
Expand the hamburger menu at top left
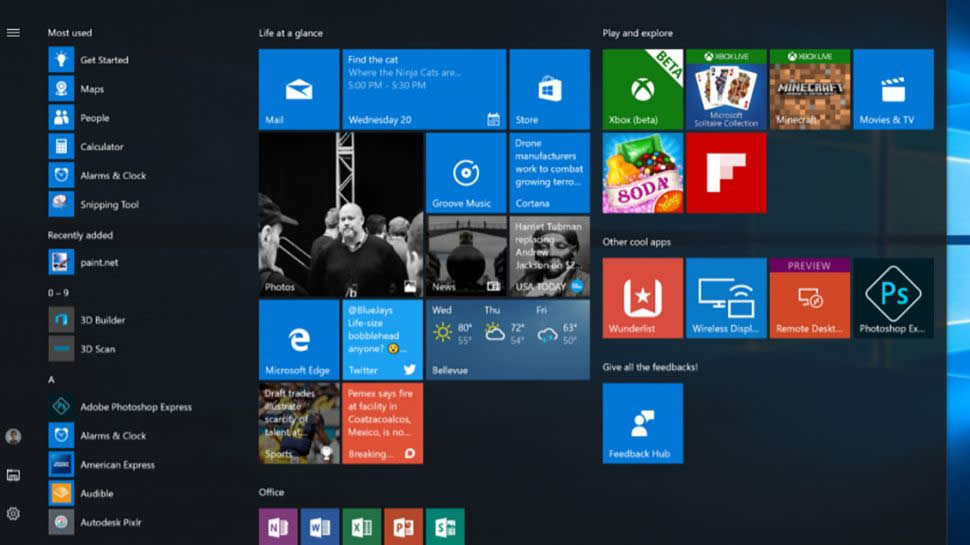click(13, 33)
